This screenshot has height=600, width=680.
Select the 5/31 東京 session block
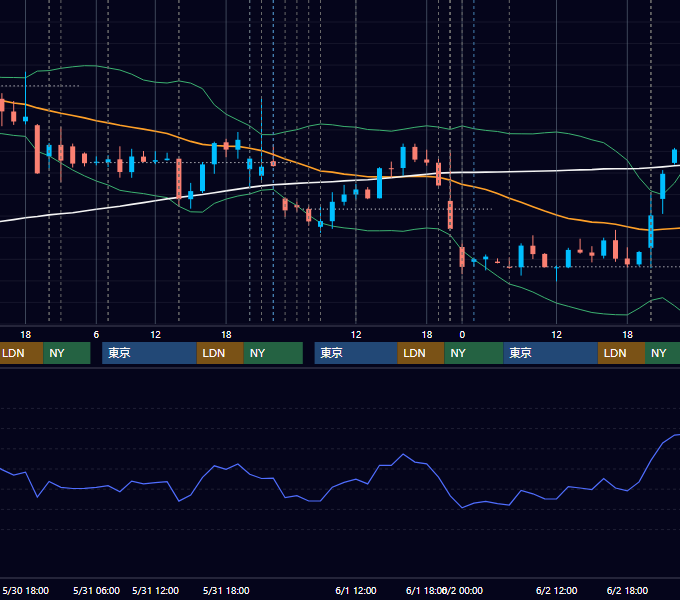pyautogui.click(x=149, y=353)
